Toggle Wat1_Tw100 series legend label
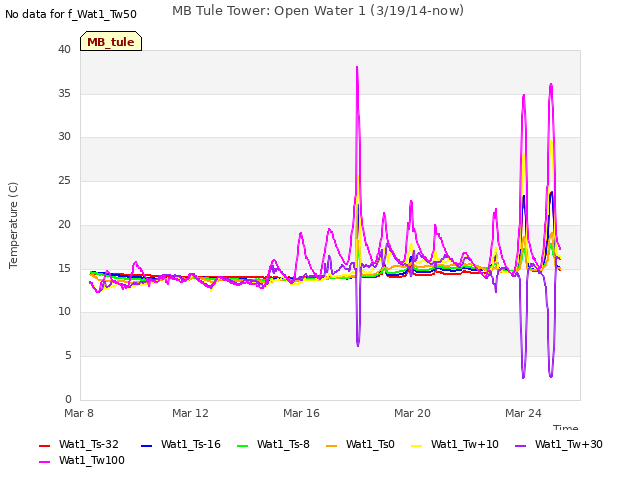 pyautogui.click(x=92, y=460)
